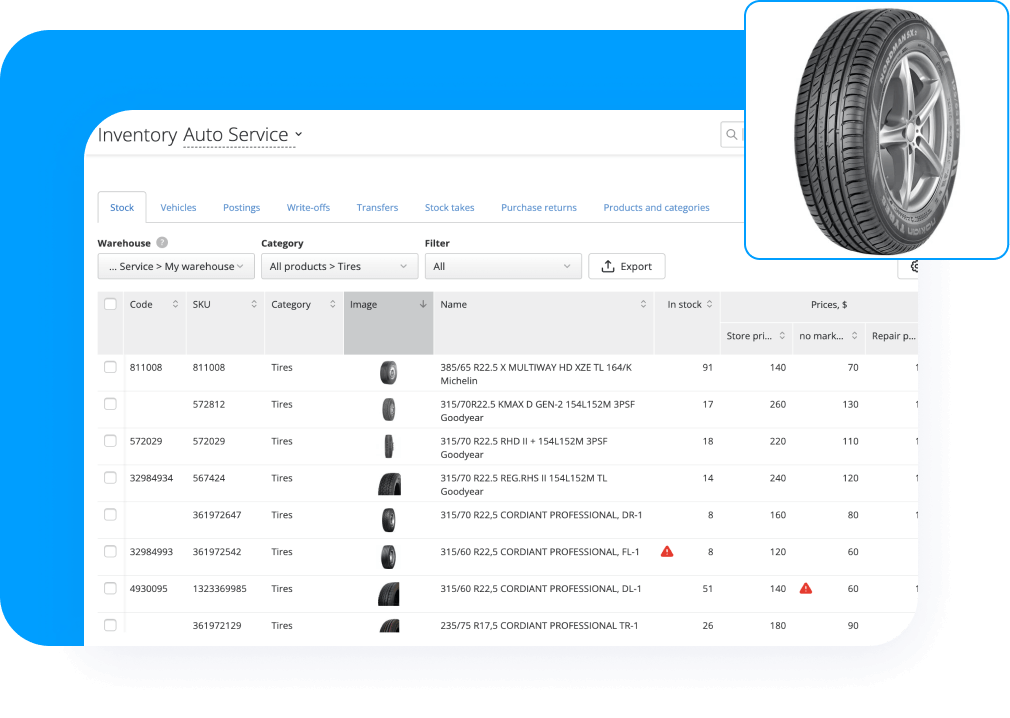Check the select-all checkbox in the table header
Screen dimensions: 1010x718
coord(110,303)
